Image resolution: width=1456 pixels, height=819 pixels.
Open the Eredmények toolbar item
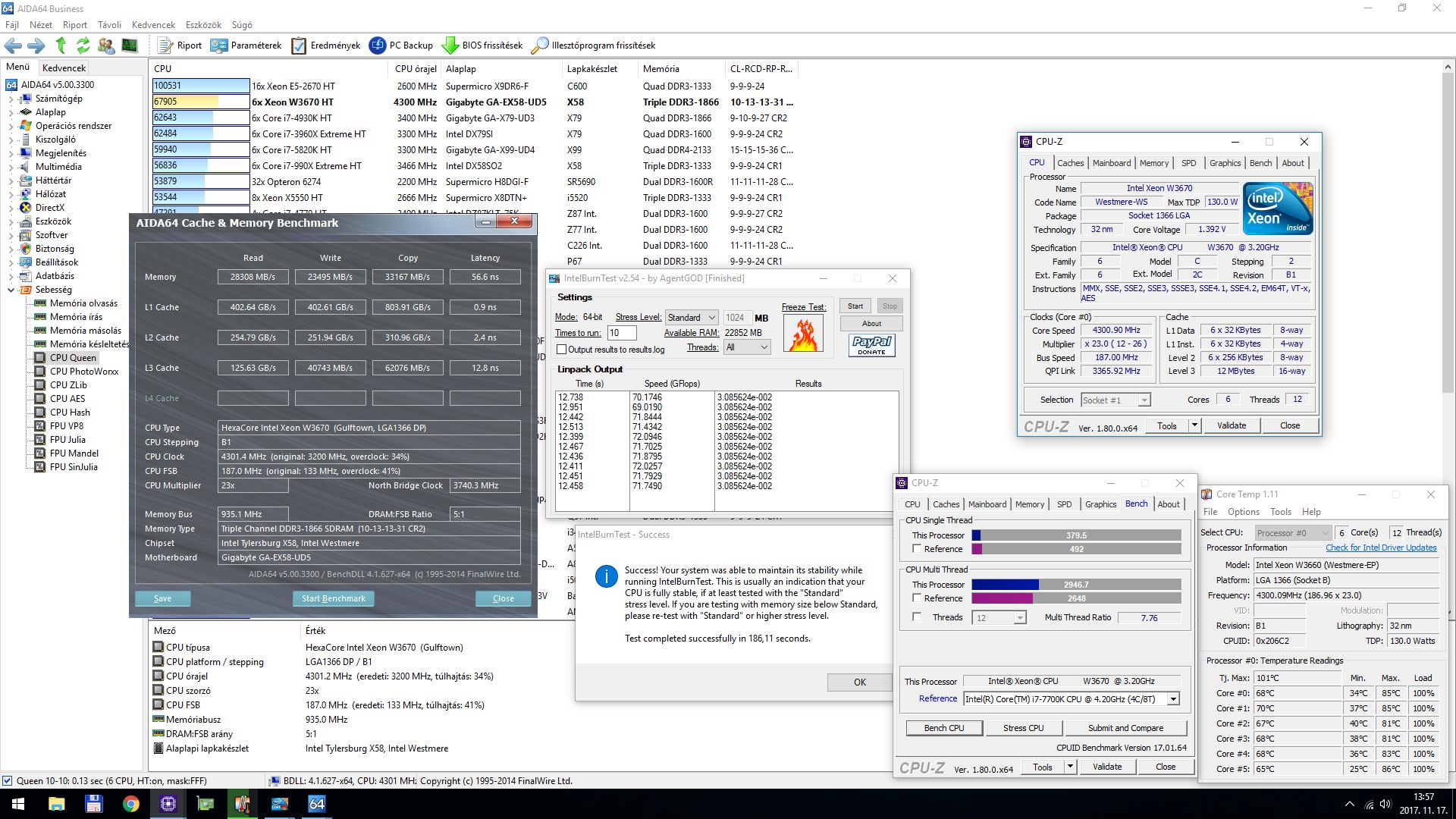point(326,45)
